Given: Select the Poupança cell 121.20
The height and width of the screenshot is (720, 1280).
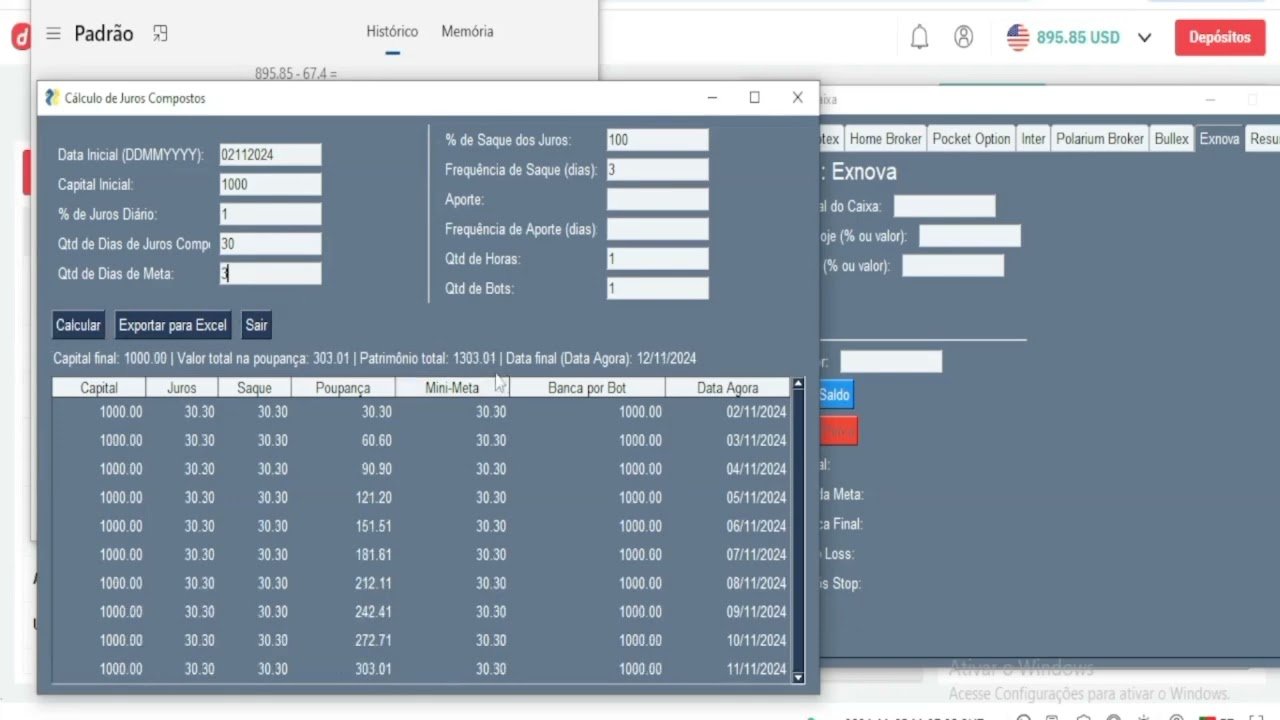Looking at the screenshot, I should tap(373, 497).
